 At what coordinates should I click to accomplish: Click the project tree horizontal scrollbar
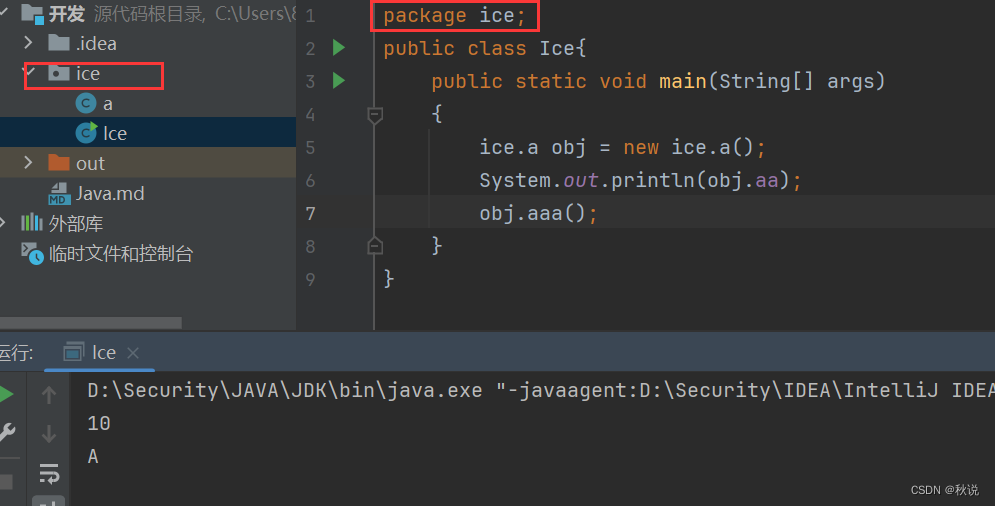point(91,323)
